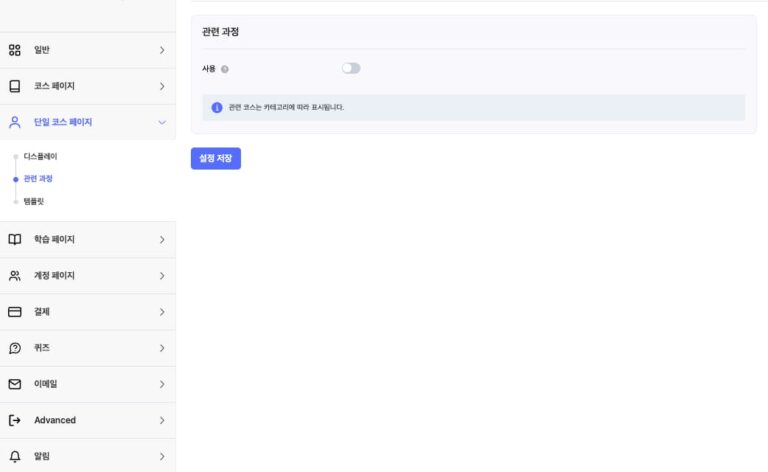
Task: Click the 코스 페이지 book icon
Action: 15,86
